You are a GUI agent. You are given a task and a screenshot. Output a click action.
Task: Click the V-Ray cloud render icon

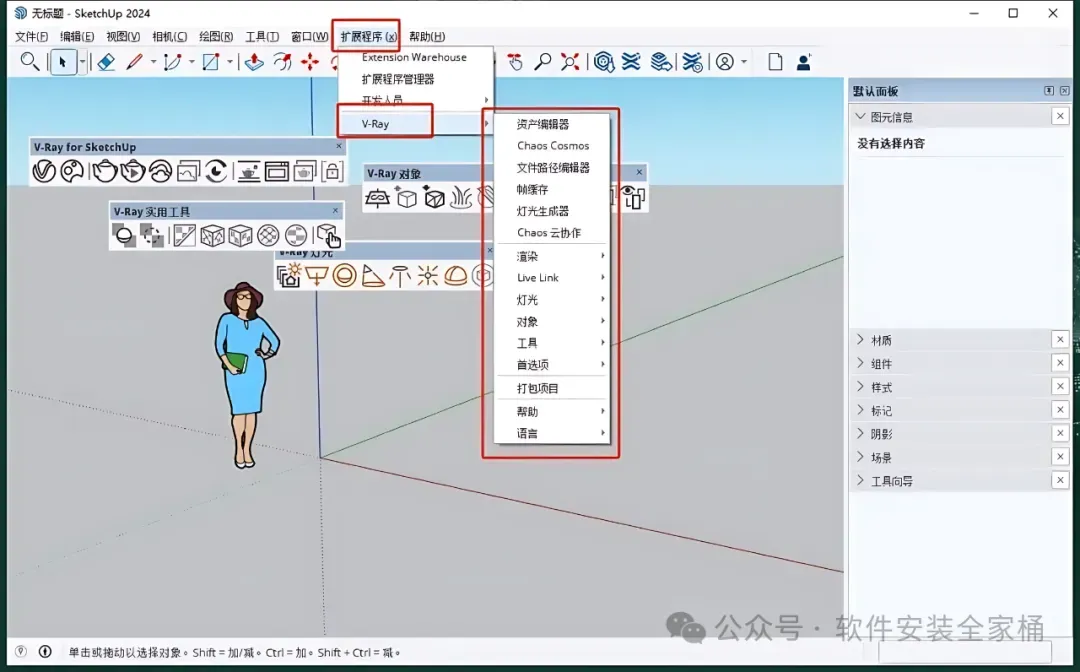[x=160, y=171]
